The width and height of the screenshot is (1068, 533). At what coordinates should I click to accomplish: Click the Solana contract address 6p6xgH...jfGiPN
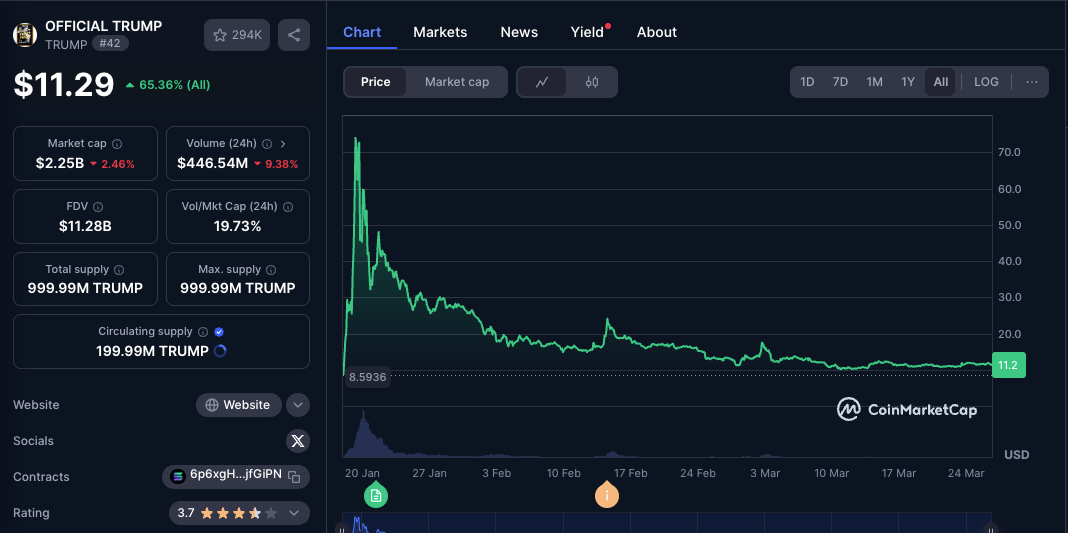[x=236, y=476]
